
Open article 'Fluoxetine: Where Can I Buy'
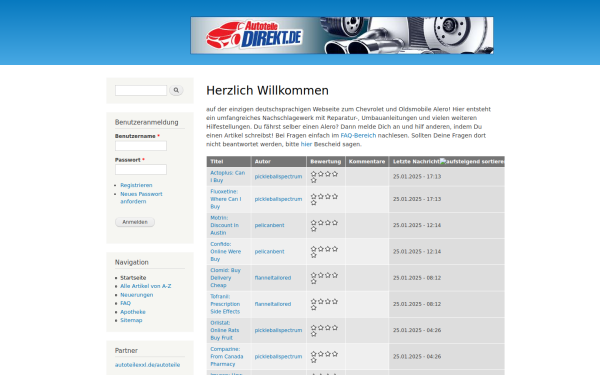pyautogui.click(x=226, y=199)
